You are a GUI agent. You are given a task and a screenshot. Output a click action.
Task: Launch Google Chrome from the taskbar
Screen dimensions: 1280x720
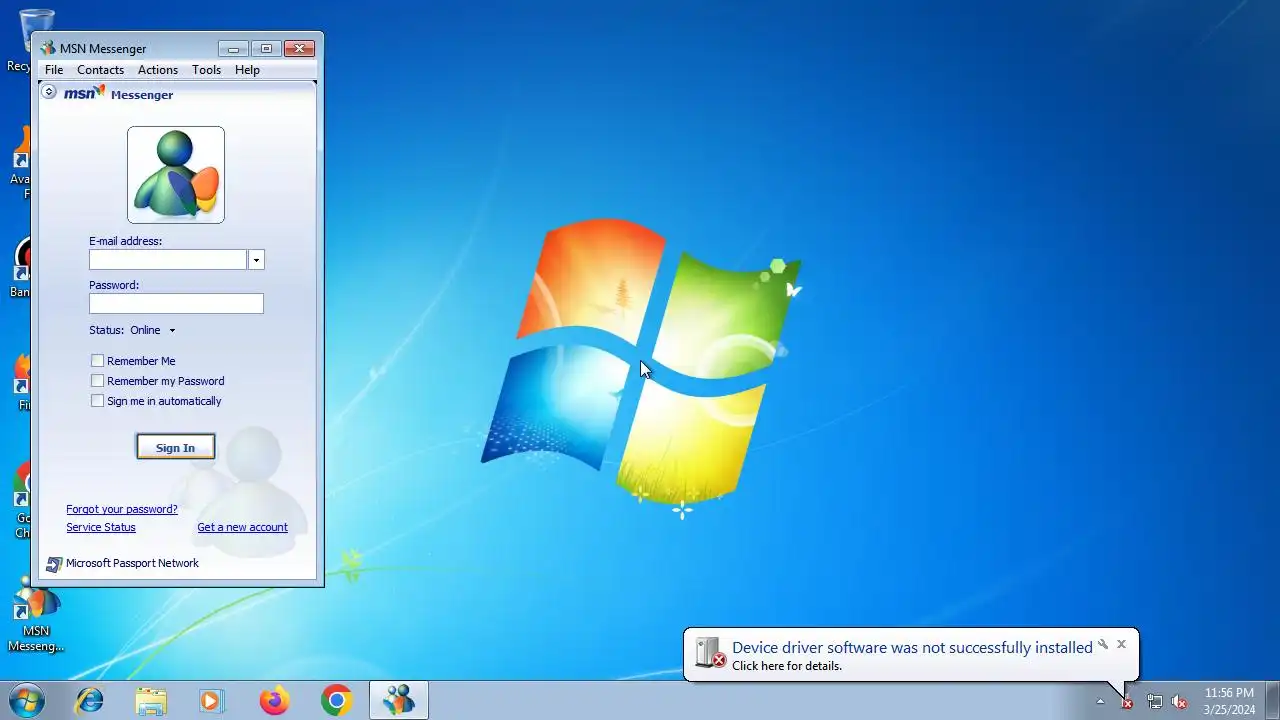337,701
